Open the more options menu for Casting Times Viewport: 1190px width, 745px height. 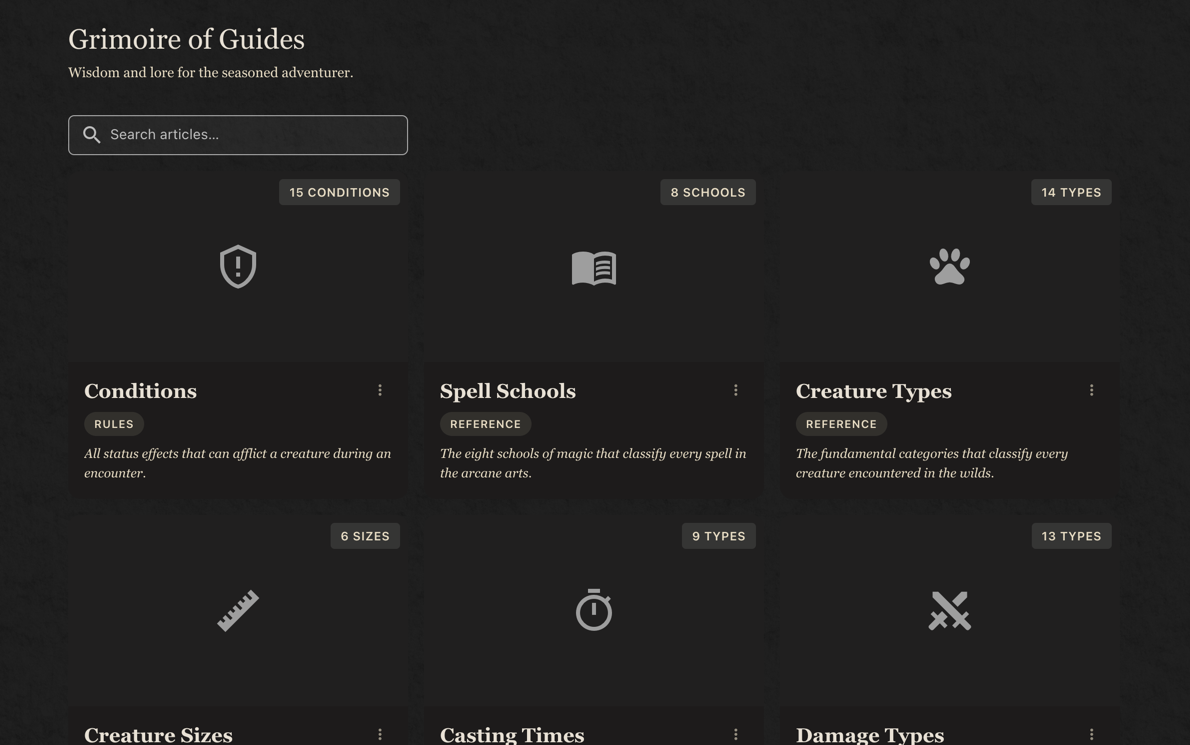coord(735,734)
